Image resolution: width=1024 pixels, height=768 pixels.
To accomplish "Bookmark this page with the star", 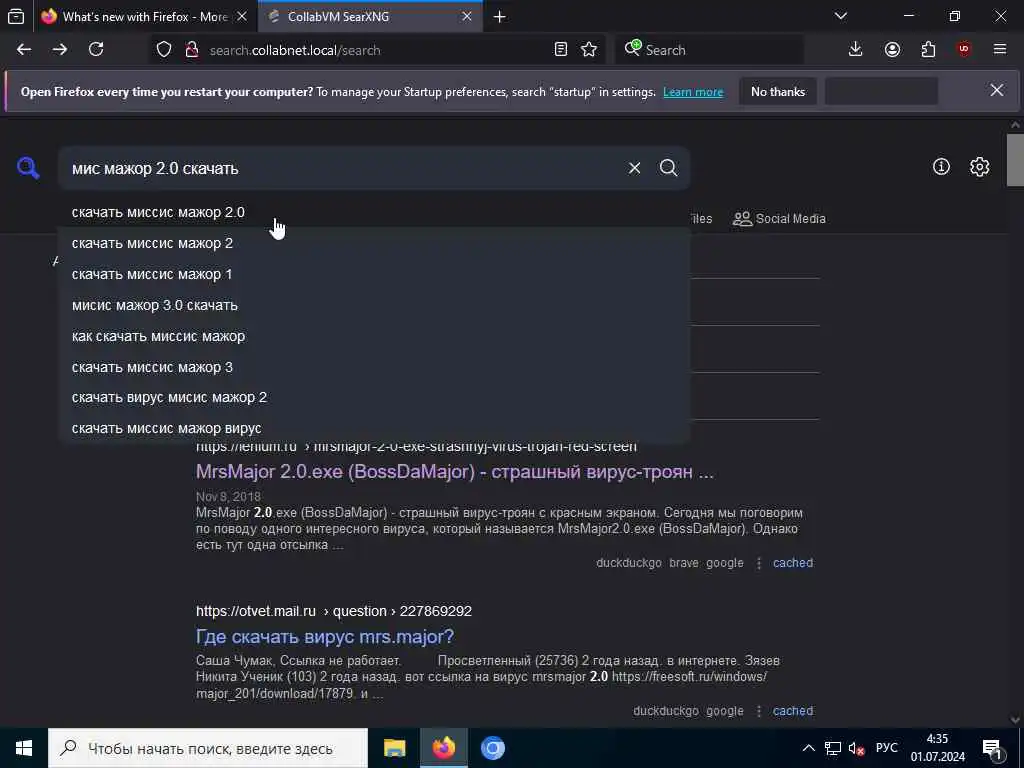I will point(589,50).
